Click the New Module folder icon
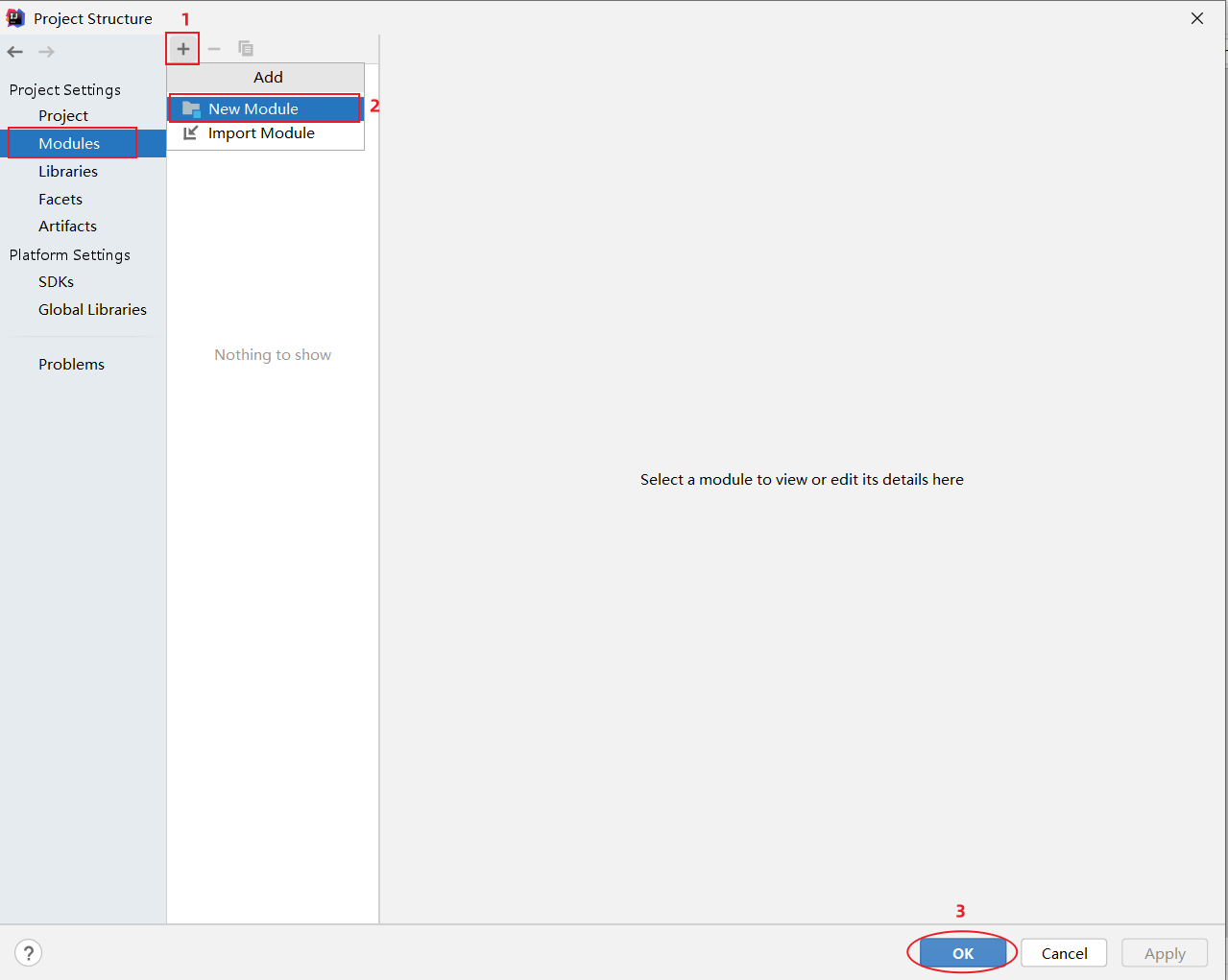 click(190, 108)
